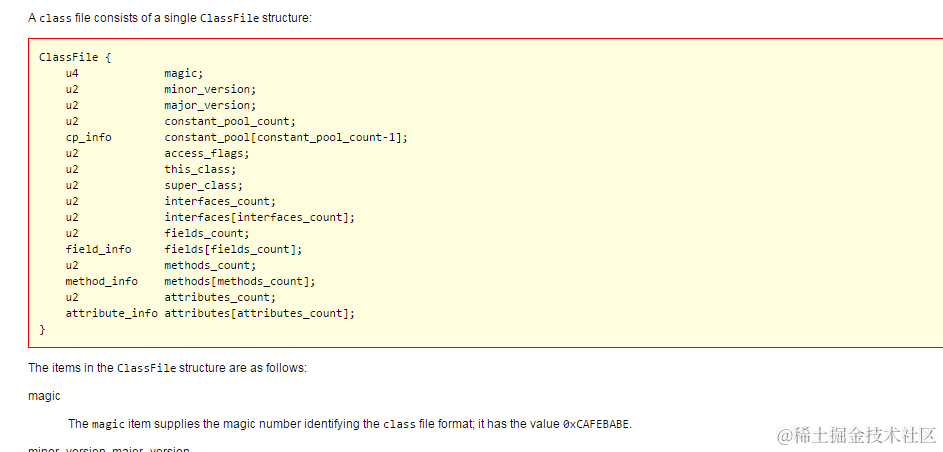The image size is (943, 452).
Task: Click the closing brace of ClassFile
Action: tap(42, 329)
